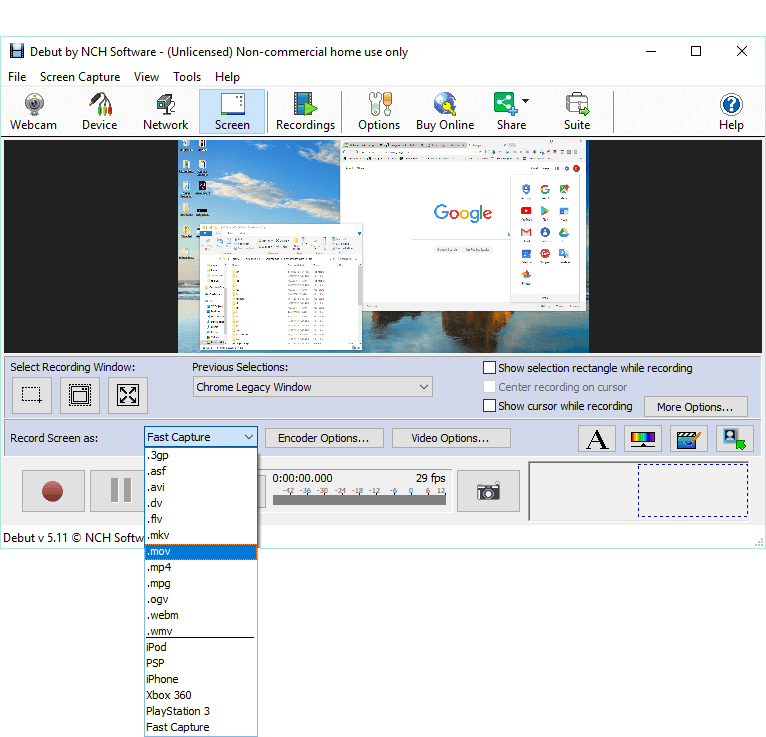Select .dv format from list
This screenshot has height=737, width=766.
point(201,503)
